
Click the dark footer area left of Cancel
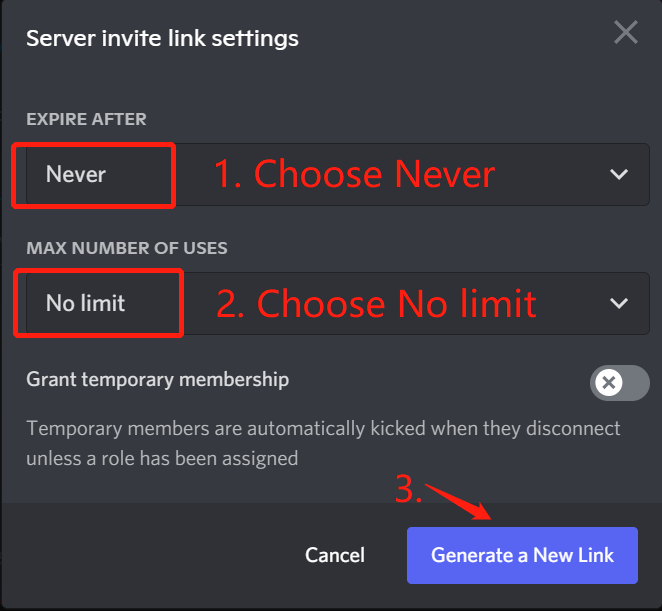[x=150, y=555]
